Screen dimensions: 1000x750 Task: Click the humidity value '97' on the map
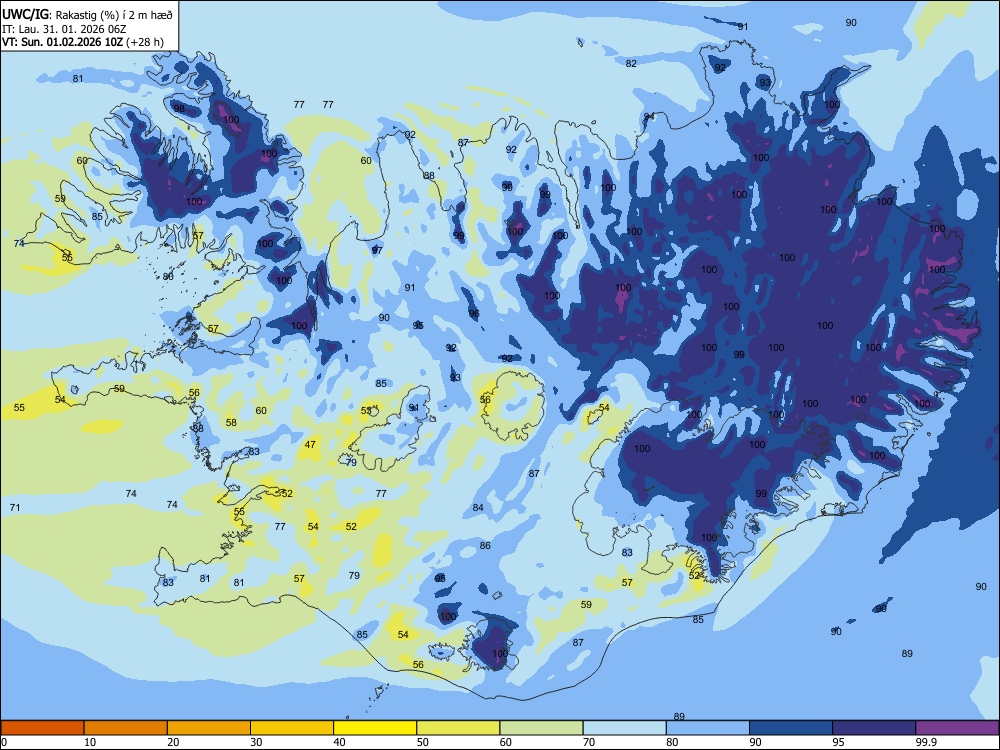click(x=377, y=250)
